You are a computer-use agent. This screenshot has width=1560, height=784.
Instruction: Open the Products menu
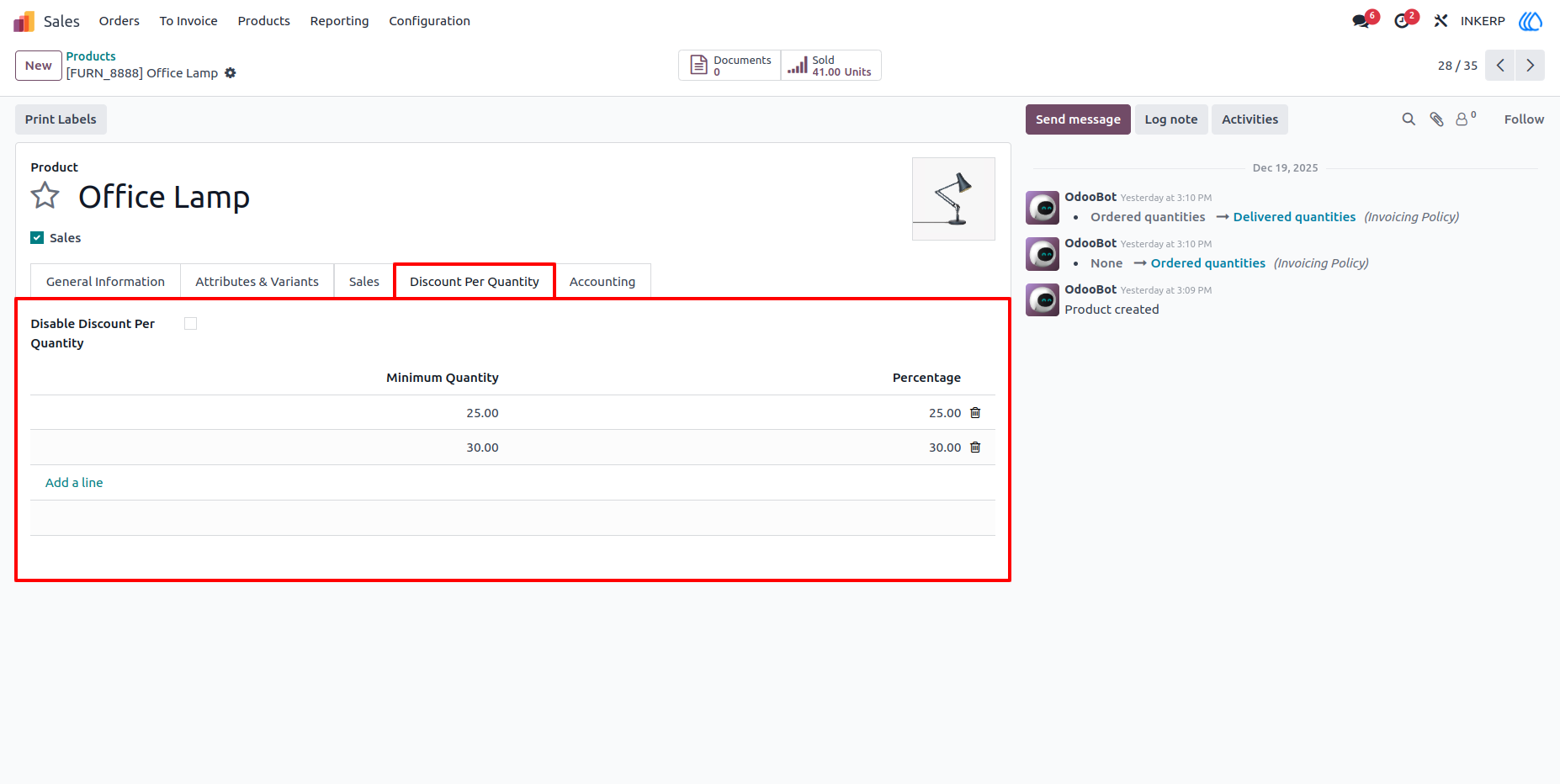[x=264, y=21]
